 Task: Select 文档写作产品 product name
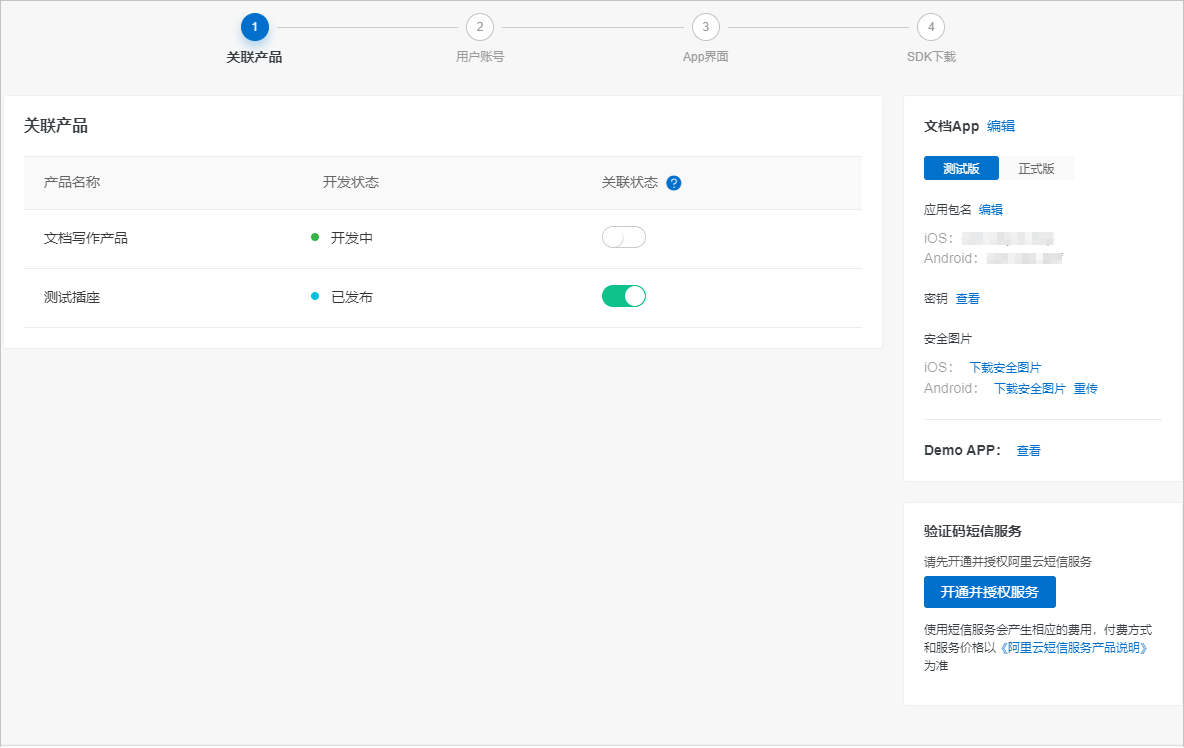coord(85,239)
